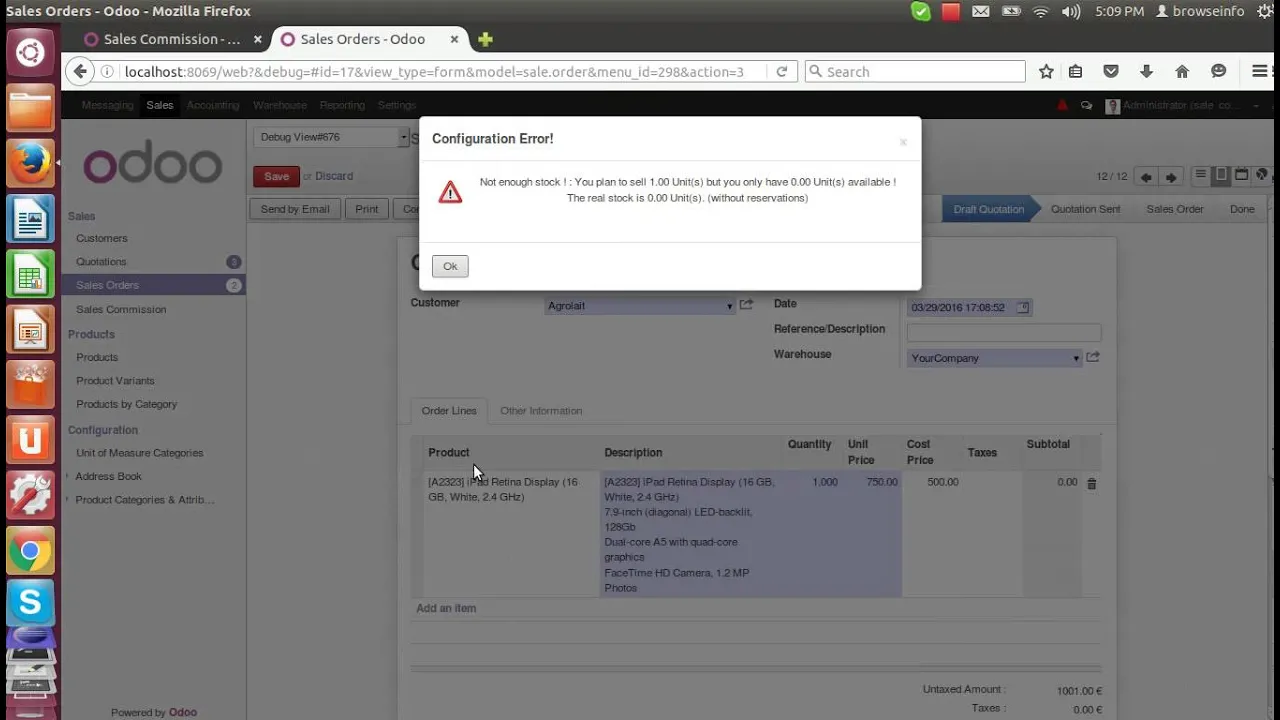The height and width of the screenshot is (720, 1280).
Task: Open the Settings top menu
Action: tap(397, 105)
